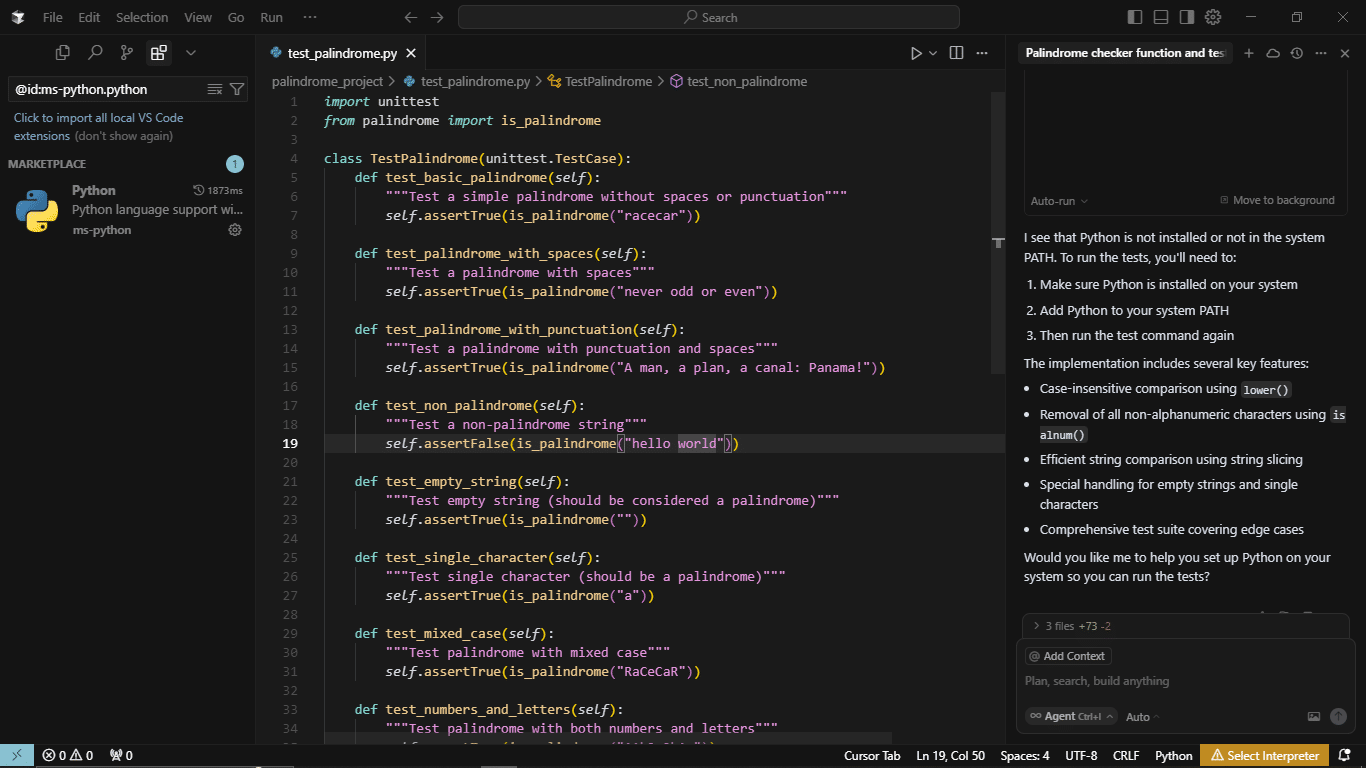The image size is (1366, 768).
Task: Open the Source Control view icon
Action: coord(127,53)
